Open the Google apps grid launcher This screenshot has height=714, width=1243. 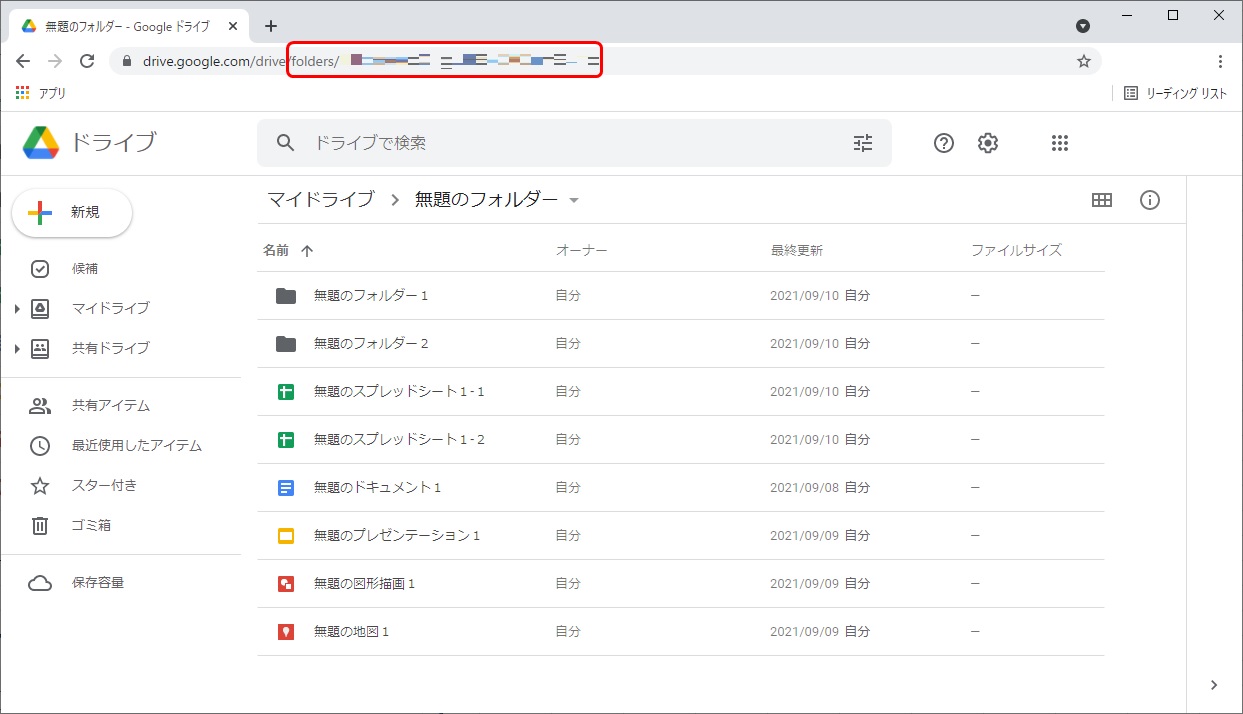point(1059,143)
